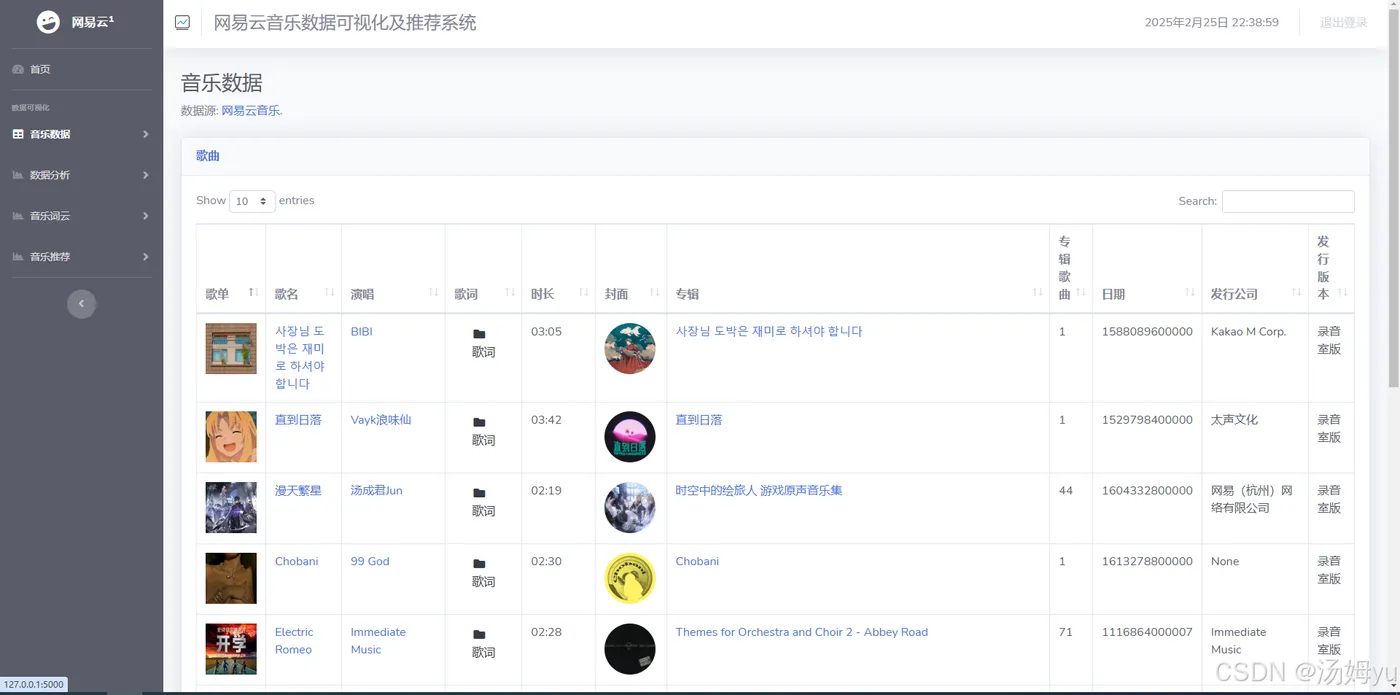
Task: Open the song link Chobani in 歌名 column
Action: pyautogui.click(x=297, y=561)
